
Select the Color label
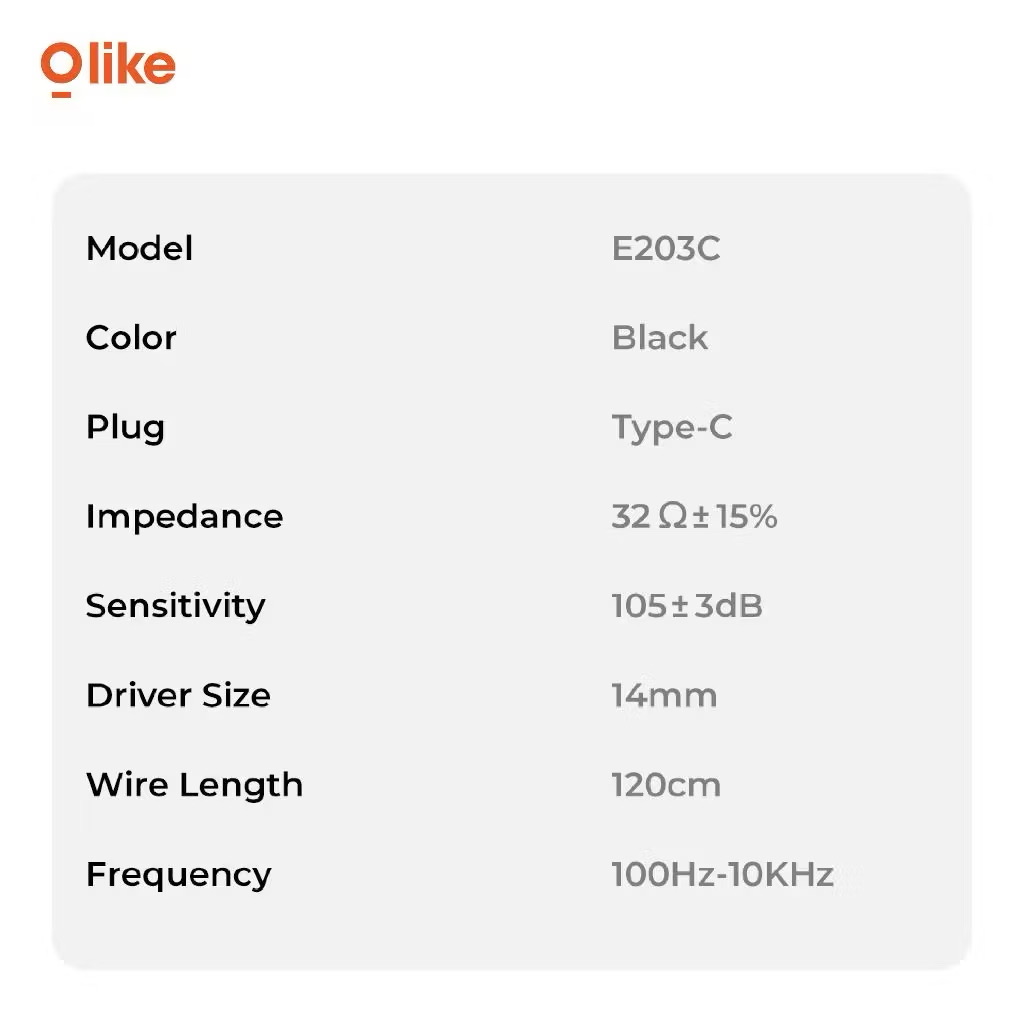click(x=131, y=338)
